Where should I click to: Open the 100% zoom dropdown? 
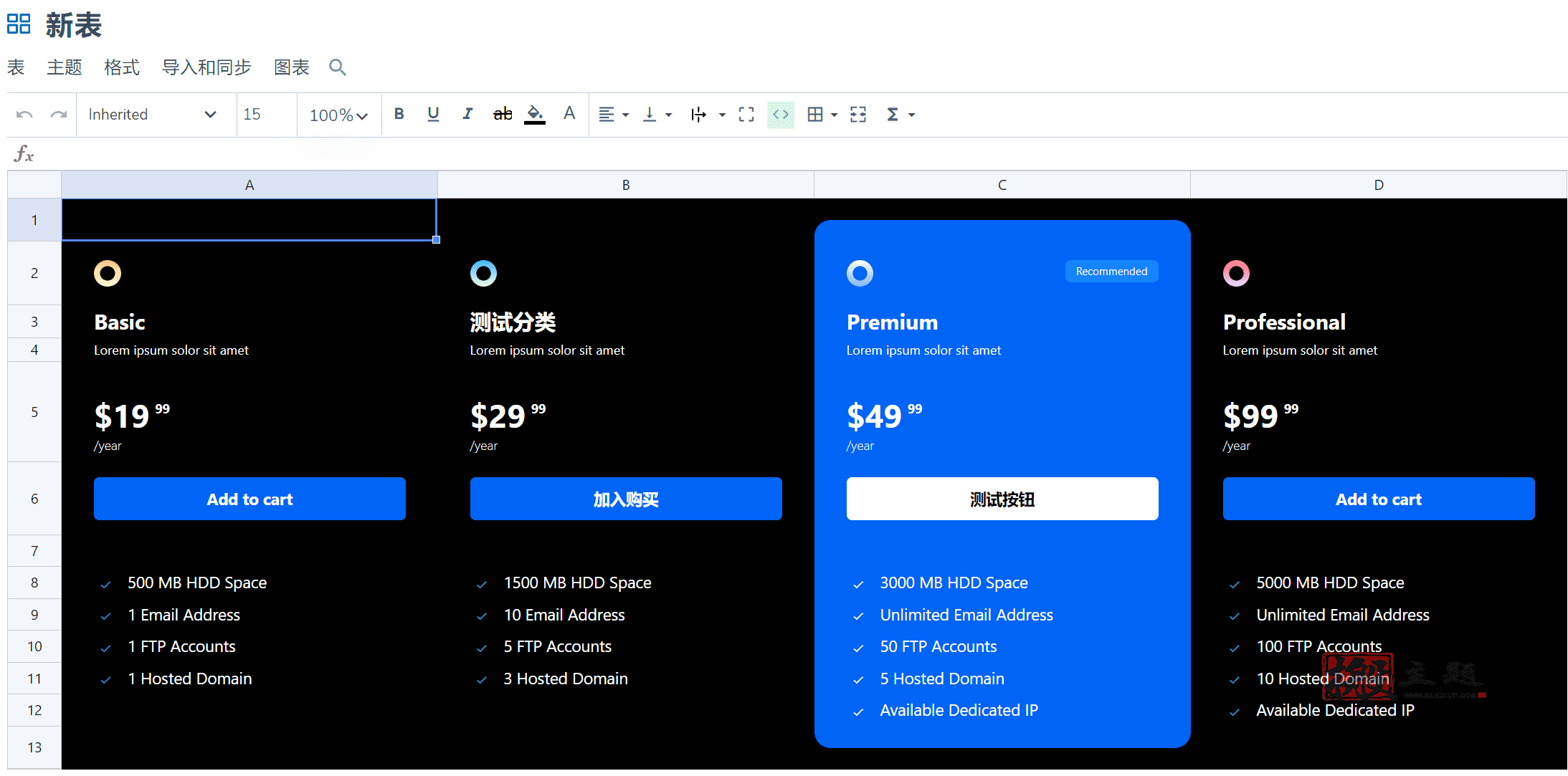338,115
